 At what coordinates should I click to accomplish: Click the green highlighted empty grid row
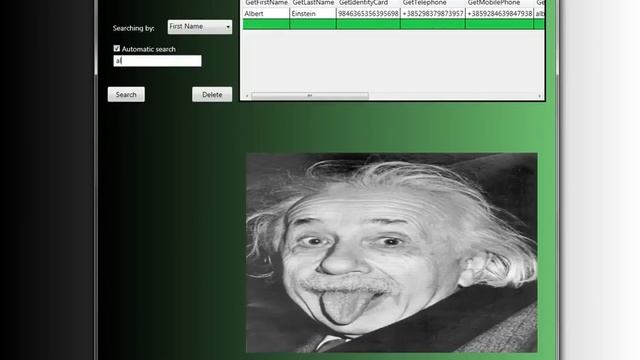[393, 24]
